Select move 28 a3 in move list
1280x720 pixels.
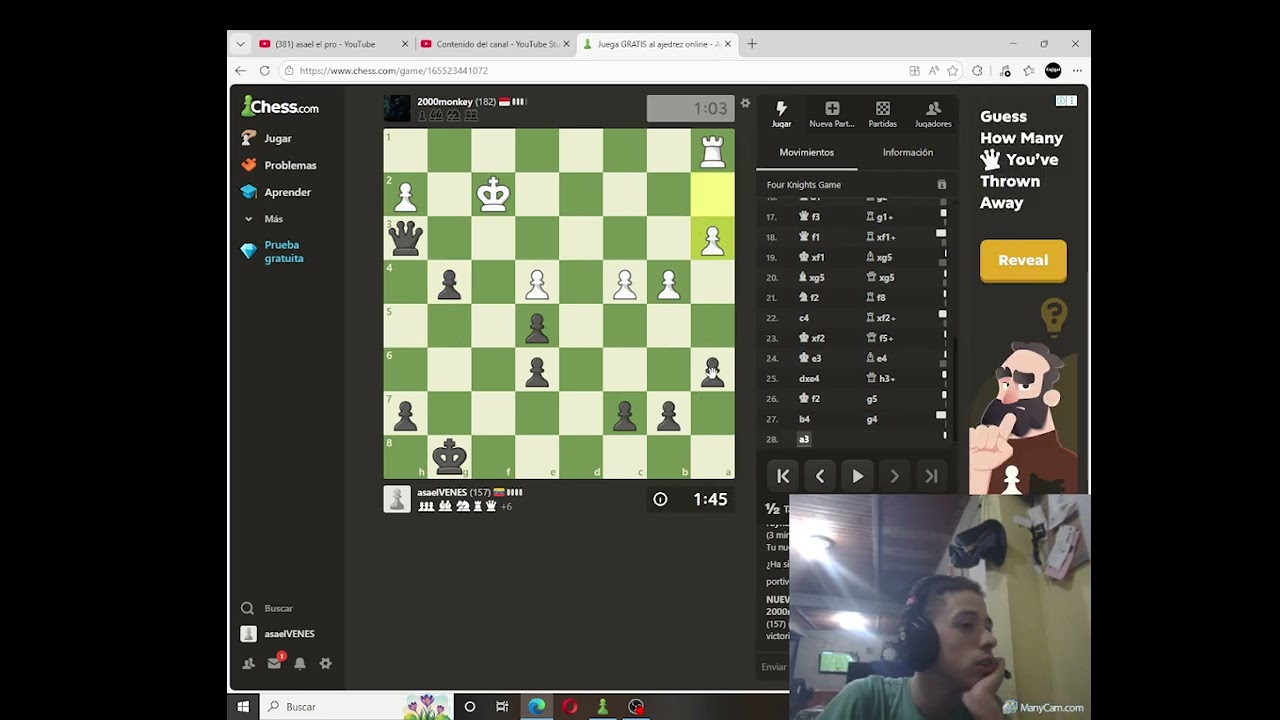[x=804, y=439]
